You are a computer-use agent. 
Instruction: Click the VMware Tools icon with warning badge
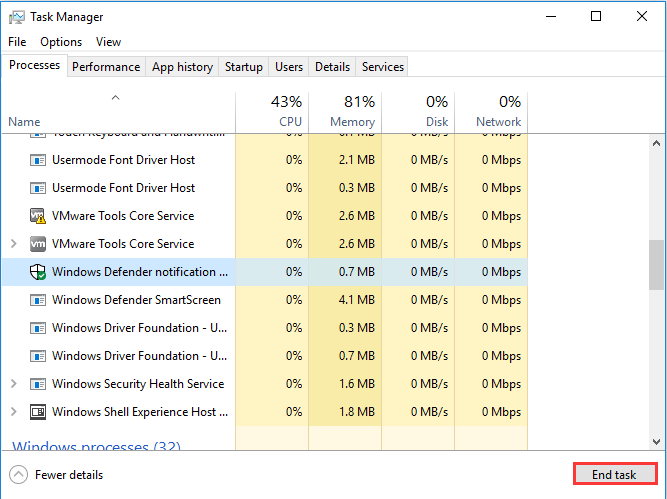pyautogui.click(x=38, y=216)
